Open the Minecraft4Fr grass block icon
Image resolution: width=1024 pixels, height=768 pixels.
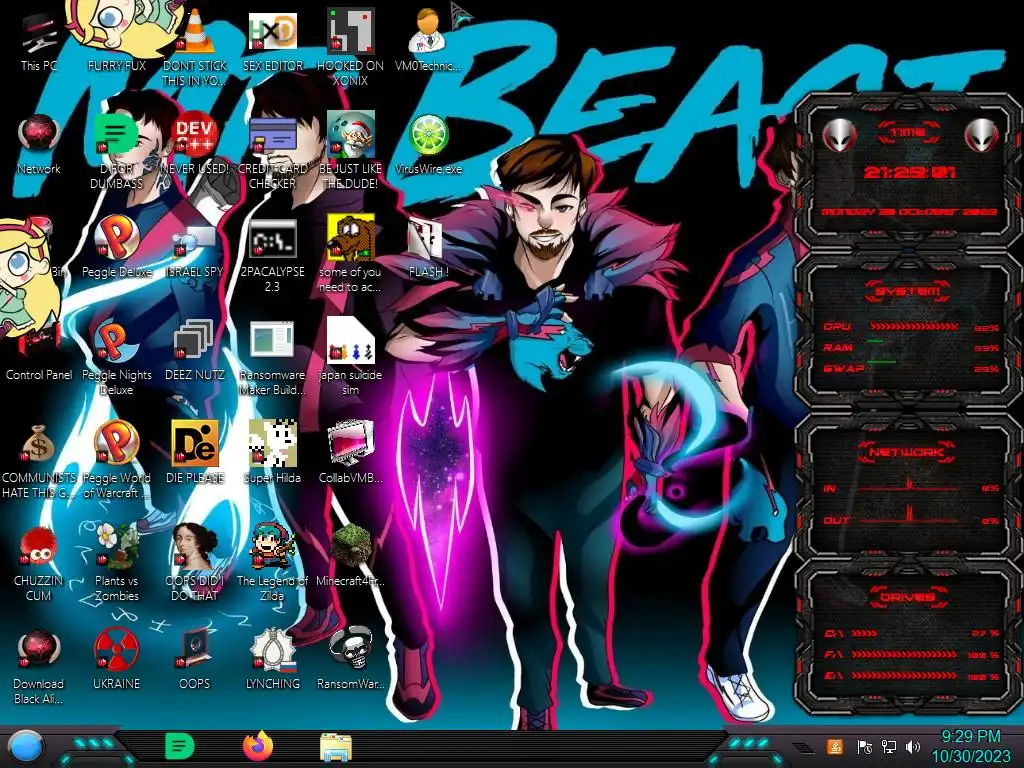click(x=350, y=556)
